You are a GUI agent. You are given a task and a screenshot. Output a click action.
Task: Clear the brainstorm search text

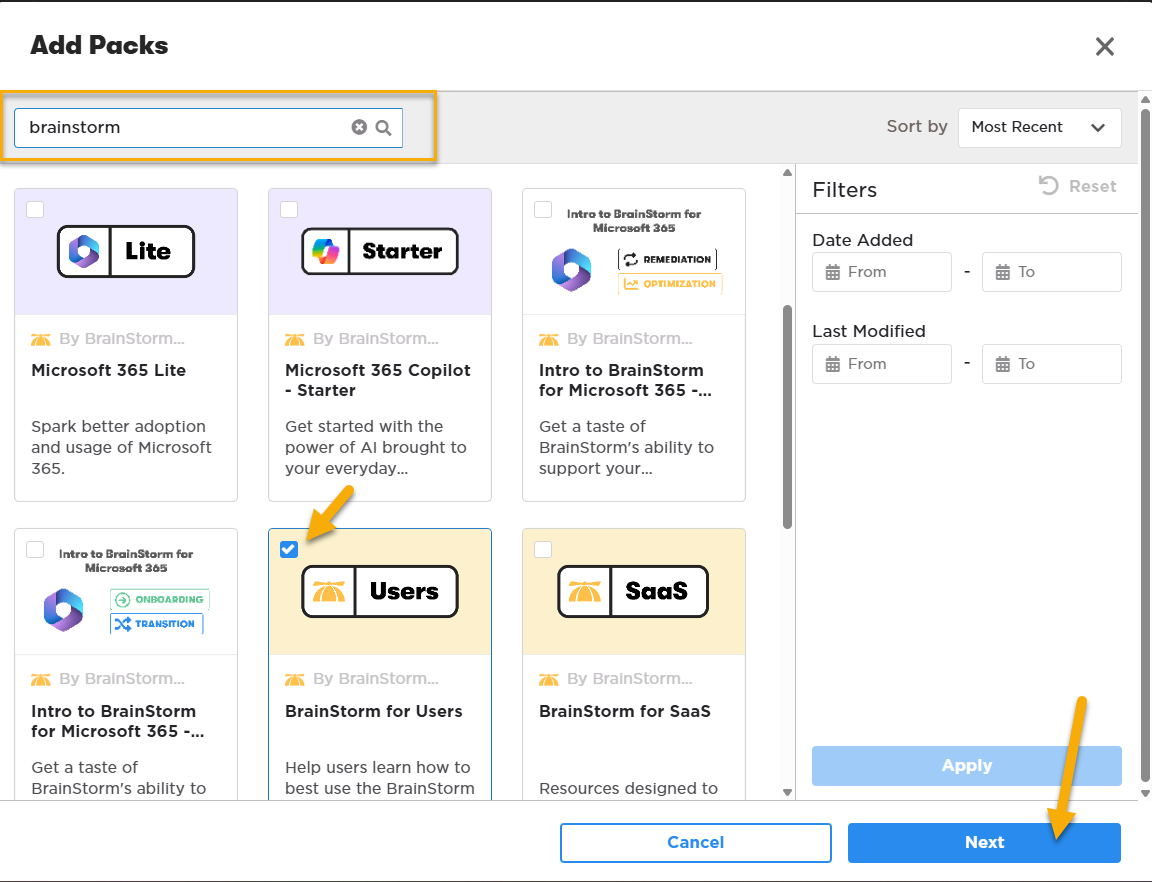(x=359, y=127)
